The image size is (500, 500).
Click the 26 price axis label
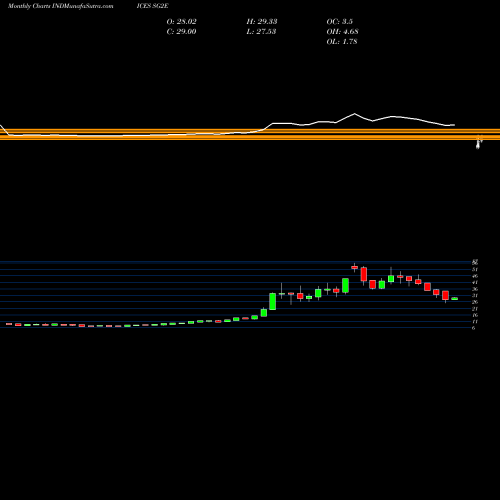[x=475, y=302]
